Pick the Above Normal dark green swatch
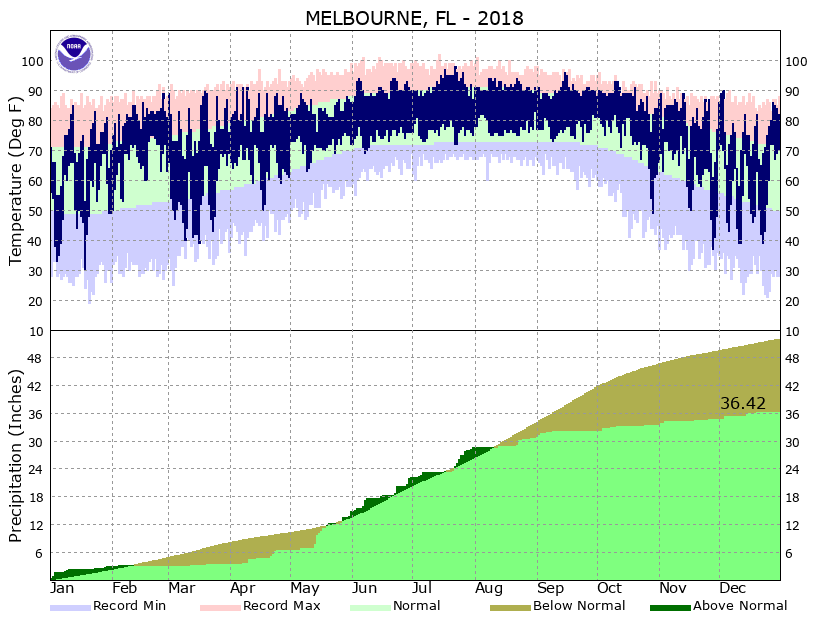Screen dimensions: 830x620 click(x=670, y=607)
